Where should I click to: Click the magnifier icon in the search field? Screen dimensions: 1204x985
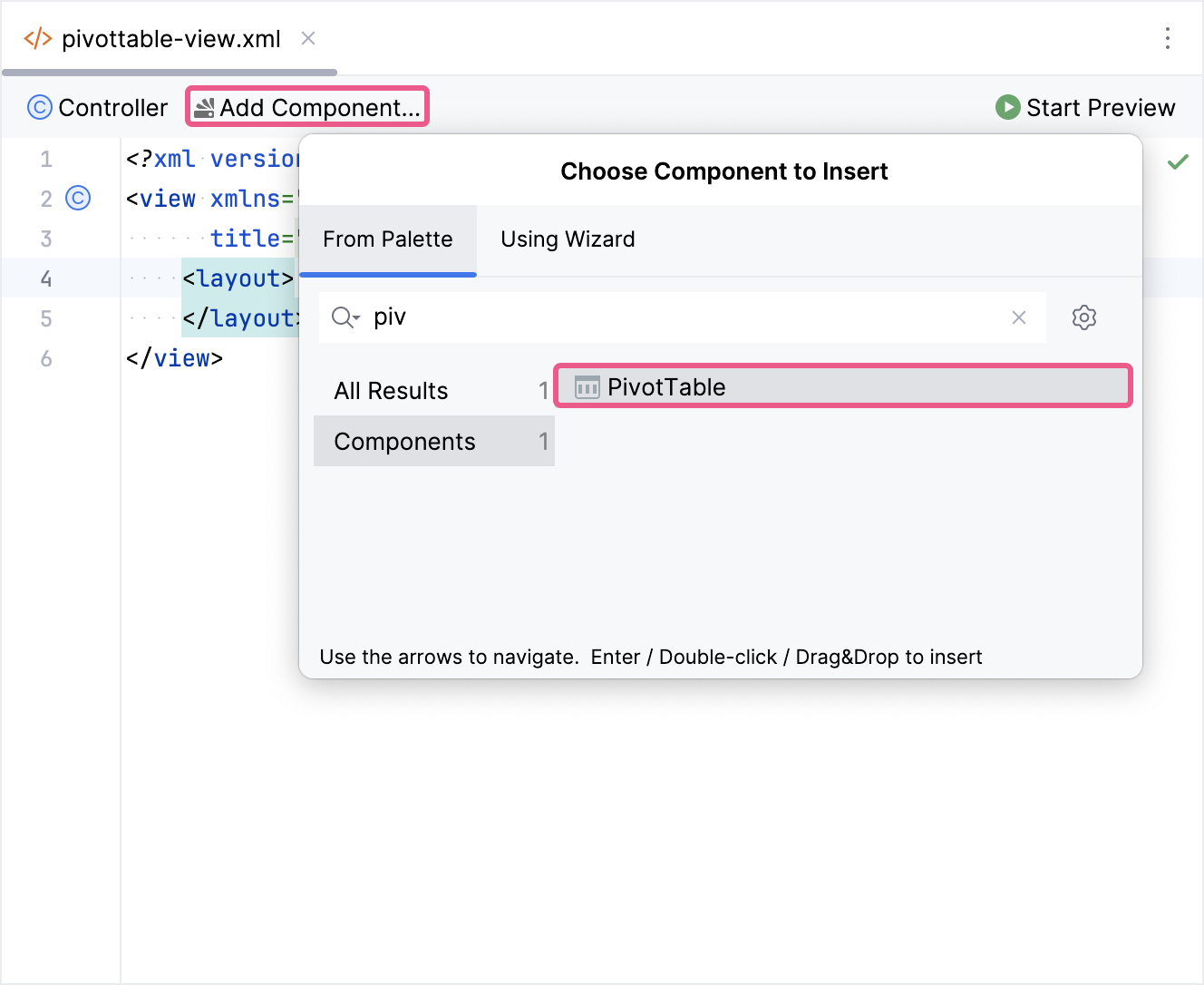point(343,317)
